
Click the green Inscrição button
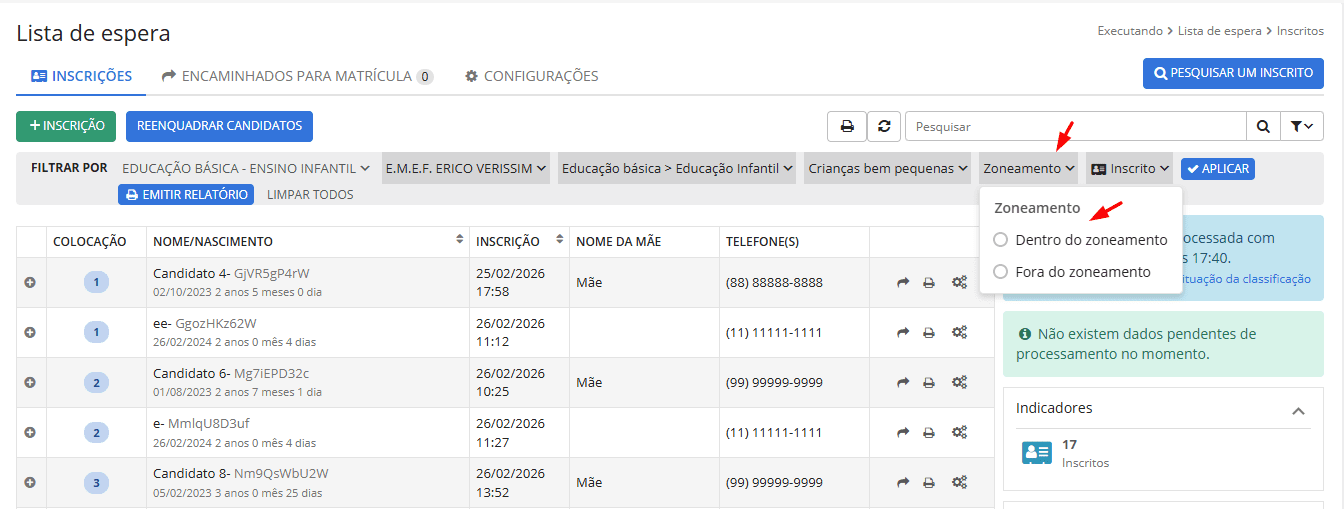[x=66, y=126]
